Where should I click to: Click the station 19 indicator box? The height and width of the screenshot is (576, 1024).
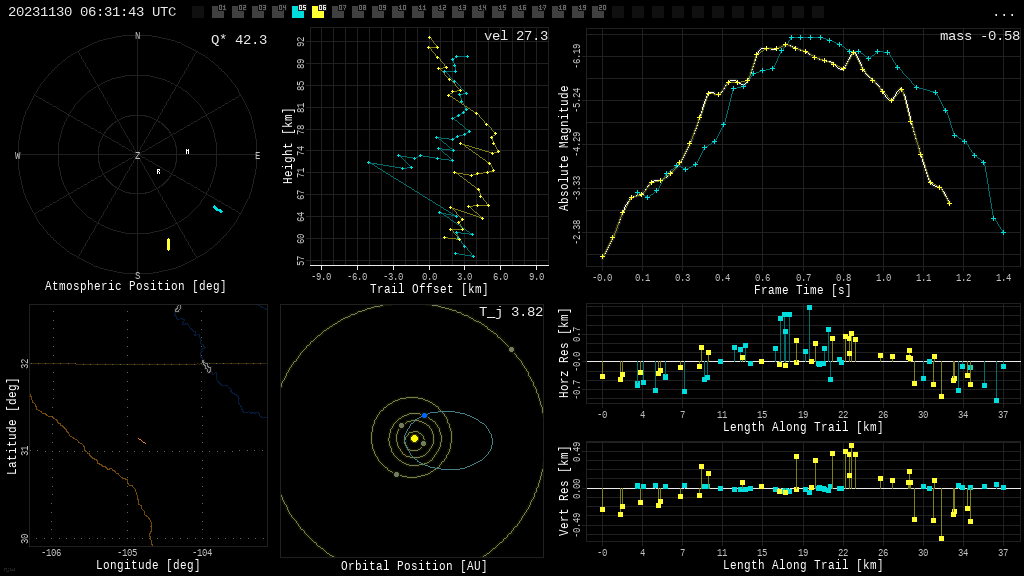[578, 12]
